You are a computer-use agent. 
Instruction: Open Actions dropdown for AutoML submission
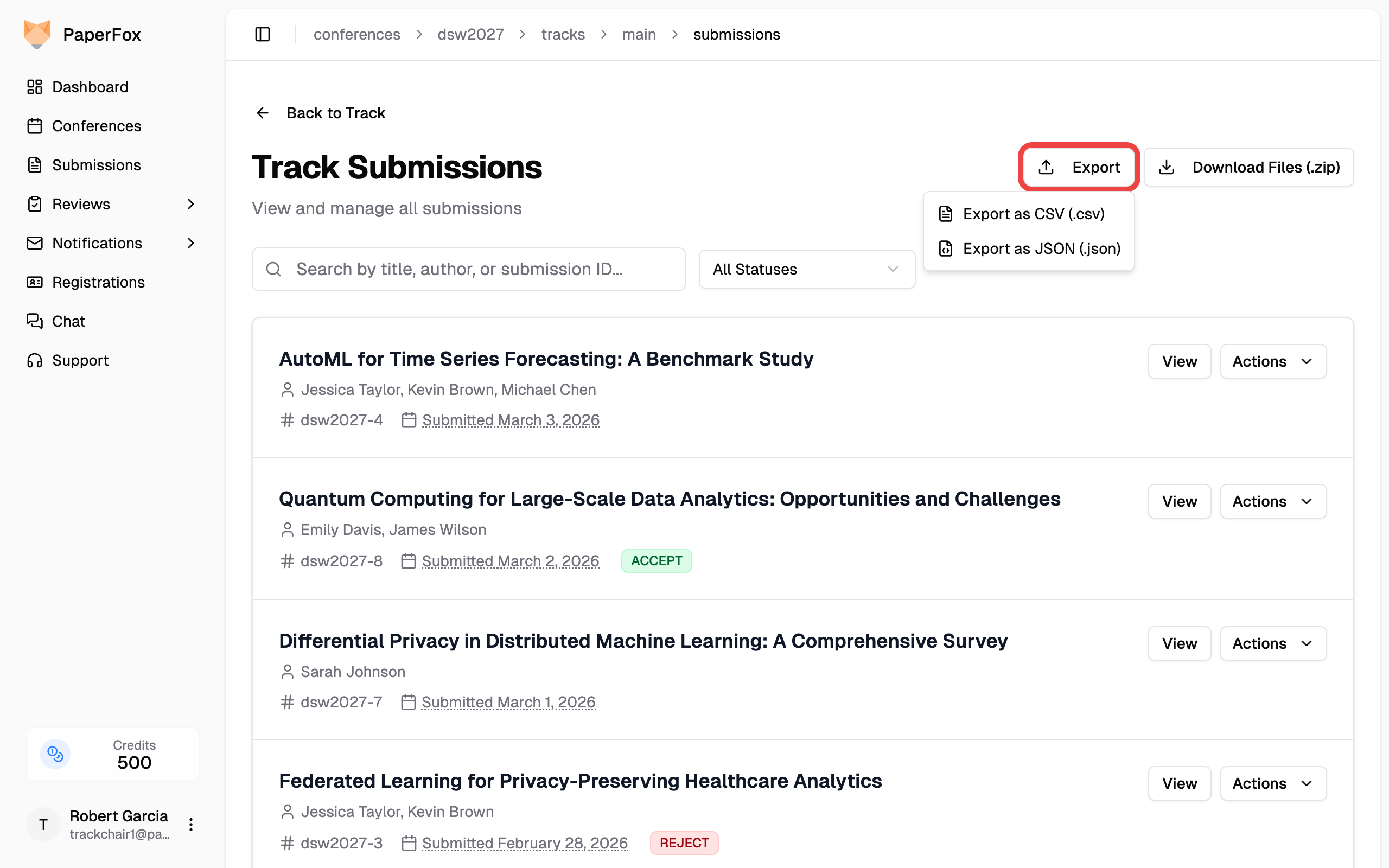1272,361
